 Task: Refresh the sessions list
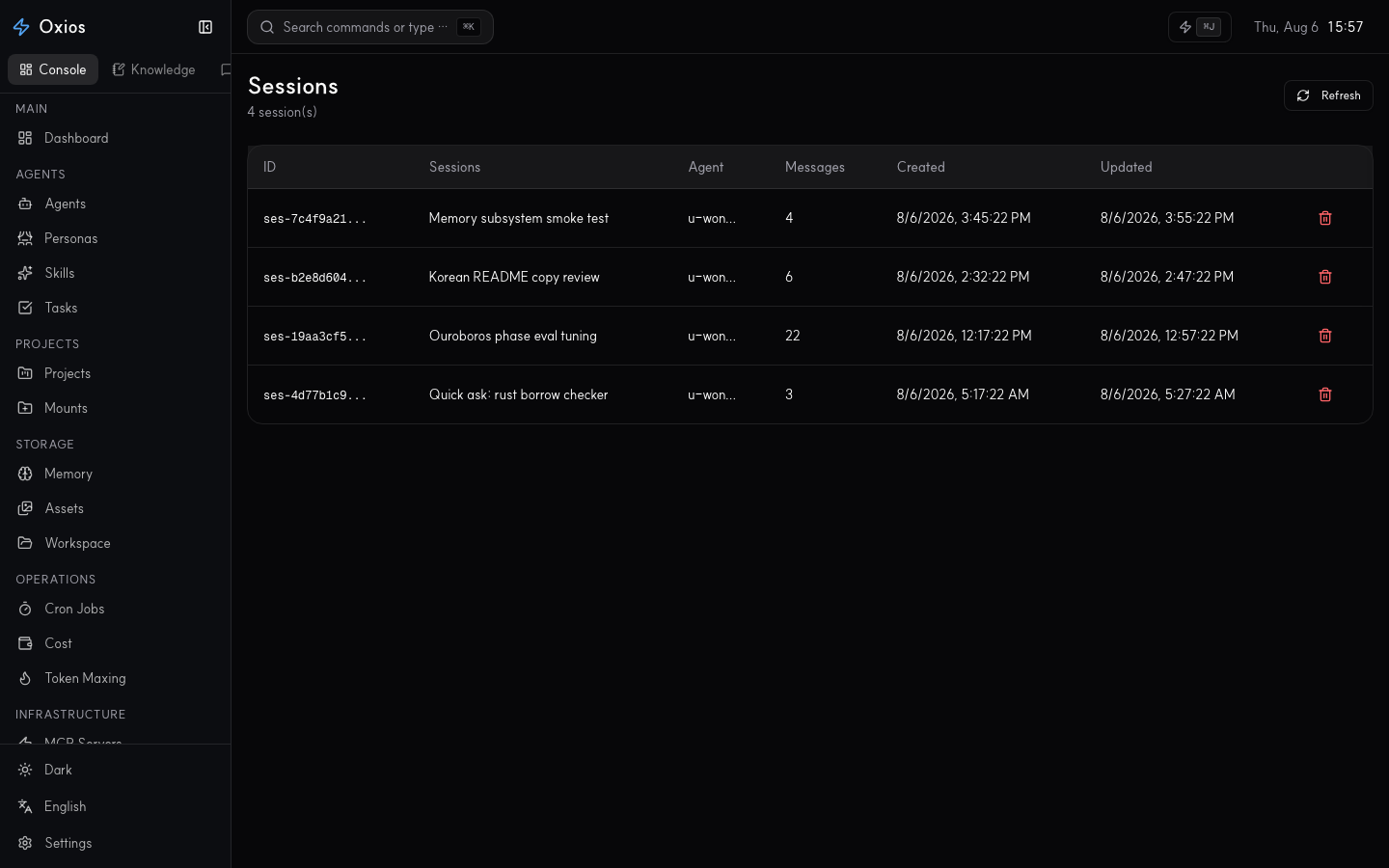tap(1328, 95)
